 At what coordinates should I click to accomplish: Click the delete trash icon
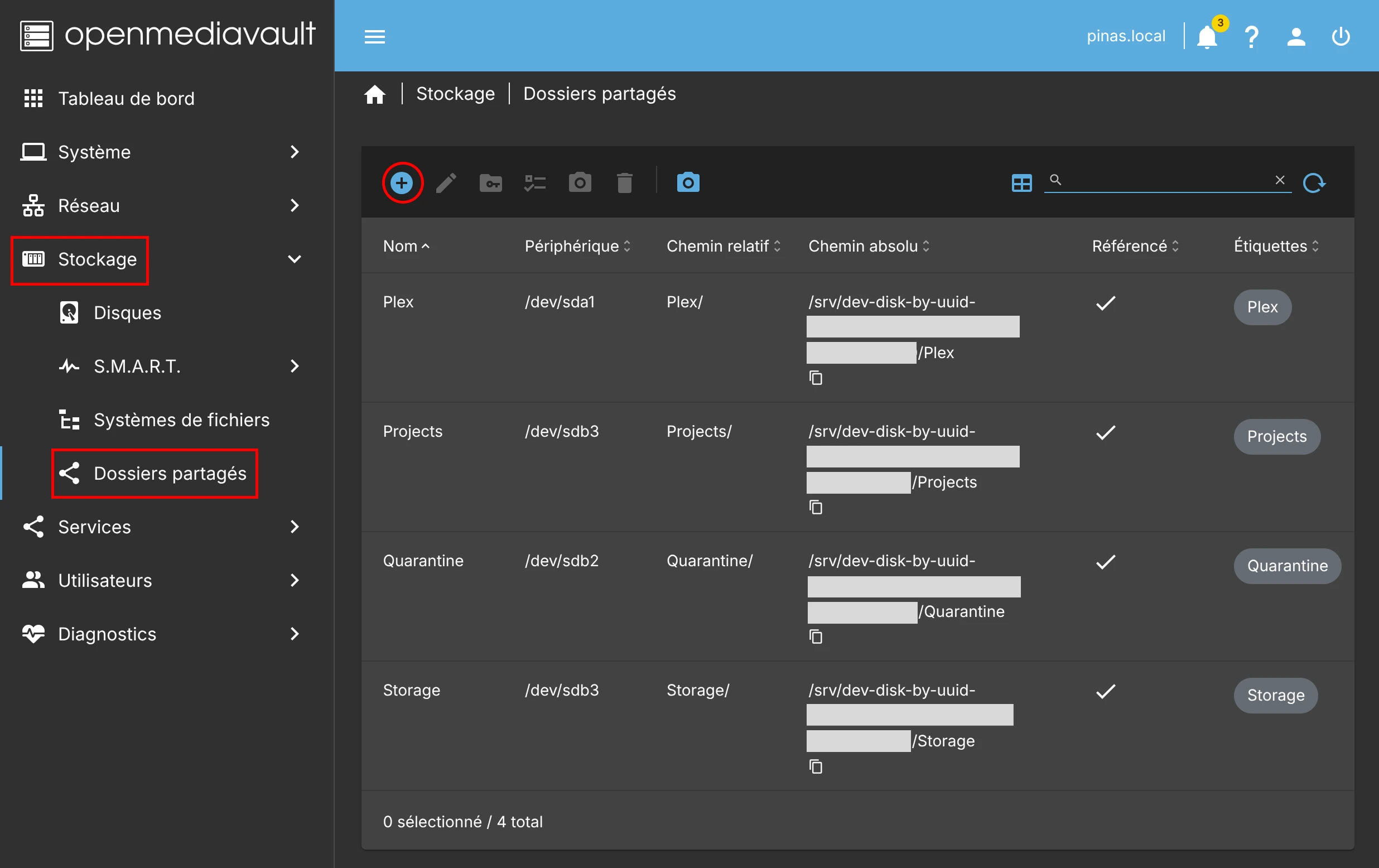click(x=624, y=182)
